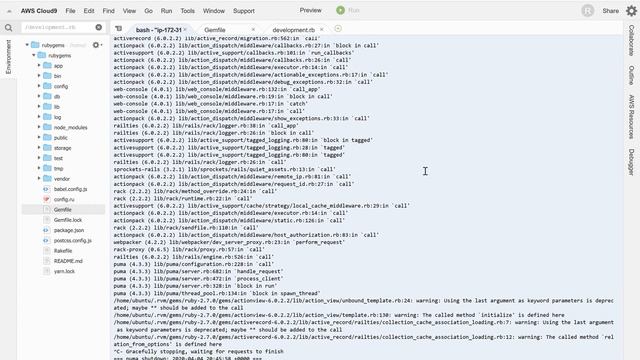
Task: Click the AWS Cloud9 logo text
Action: tap(39, 11)
